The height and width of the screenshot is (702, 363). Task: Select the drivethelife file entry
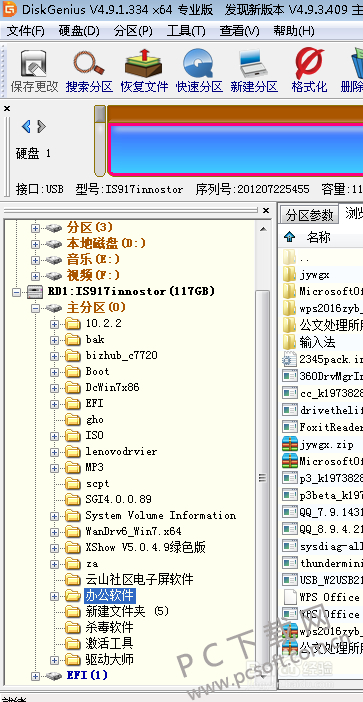click(323, 410)
